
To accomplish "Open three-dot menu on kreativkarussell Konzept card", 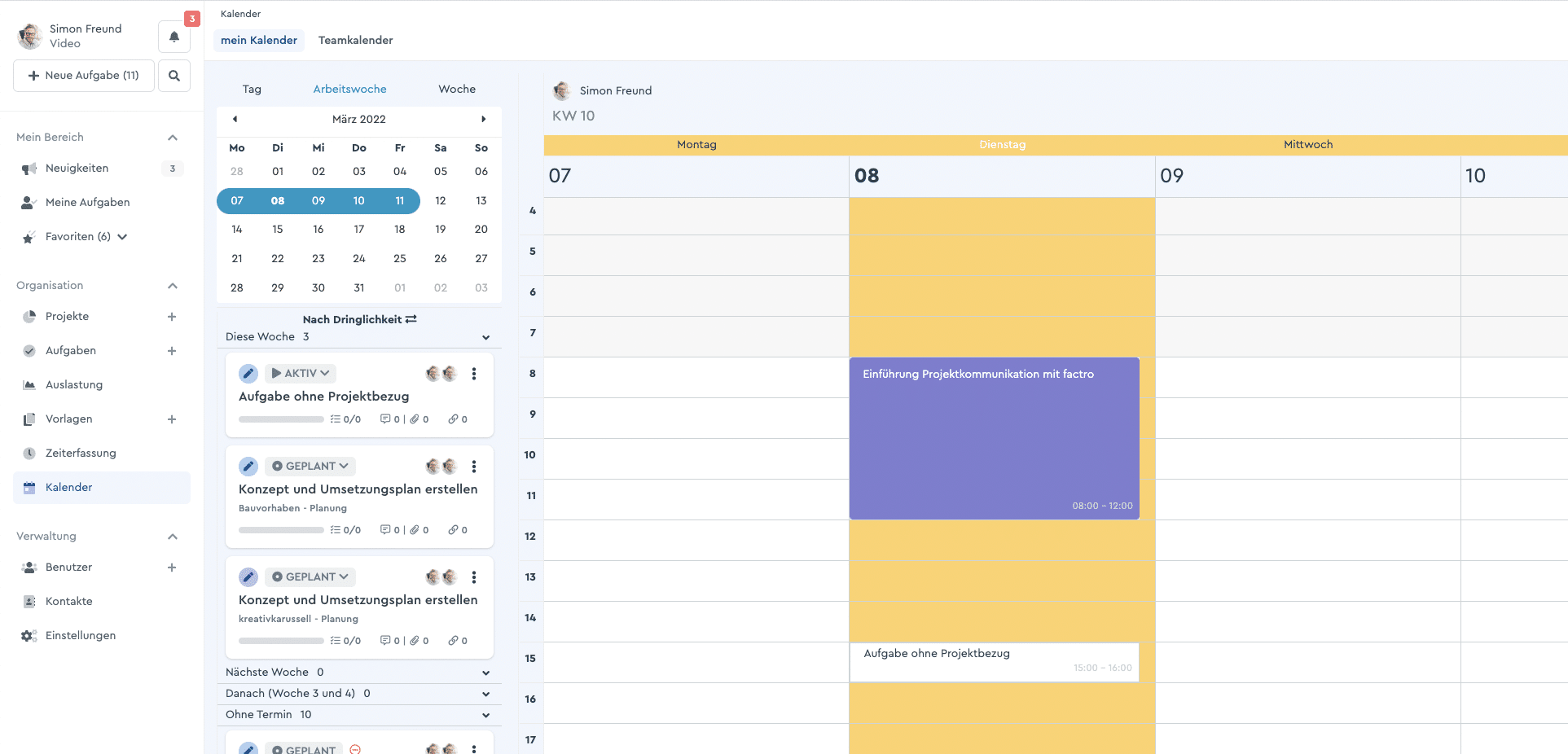I will (x=474, y=576).
